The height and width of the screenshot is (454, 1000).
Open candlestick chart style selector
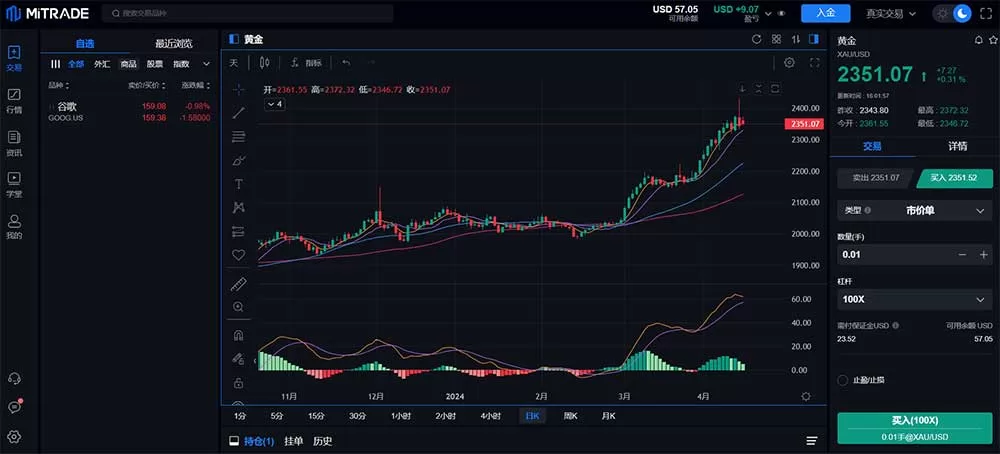(x=265, y=62)
